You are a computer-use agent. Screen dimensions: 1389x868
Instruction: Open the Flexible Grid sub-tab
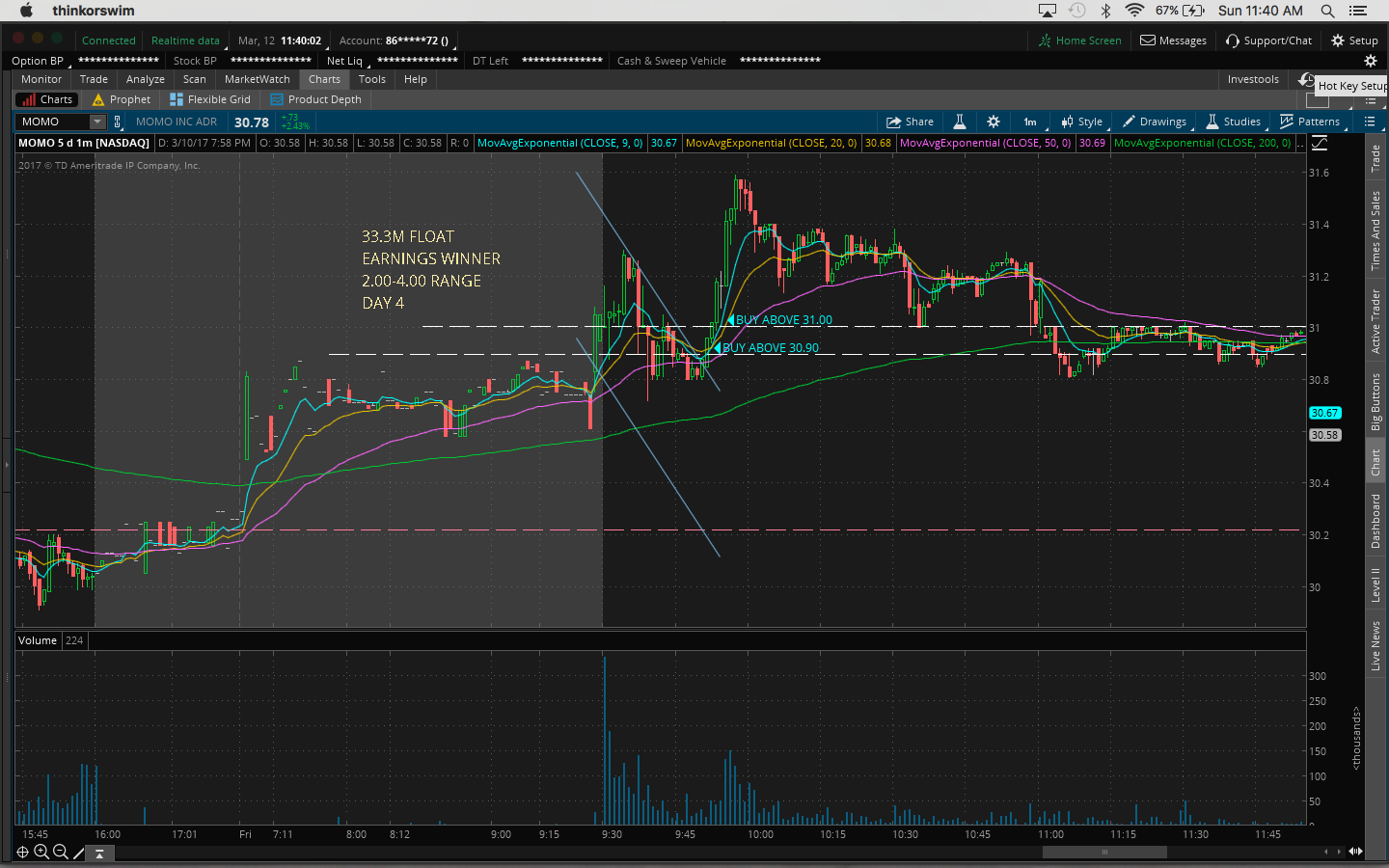[210, 99]
